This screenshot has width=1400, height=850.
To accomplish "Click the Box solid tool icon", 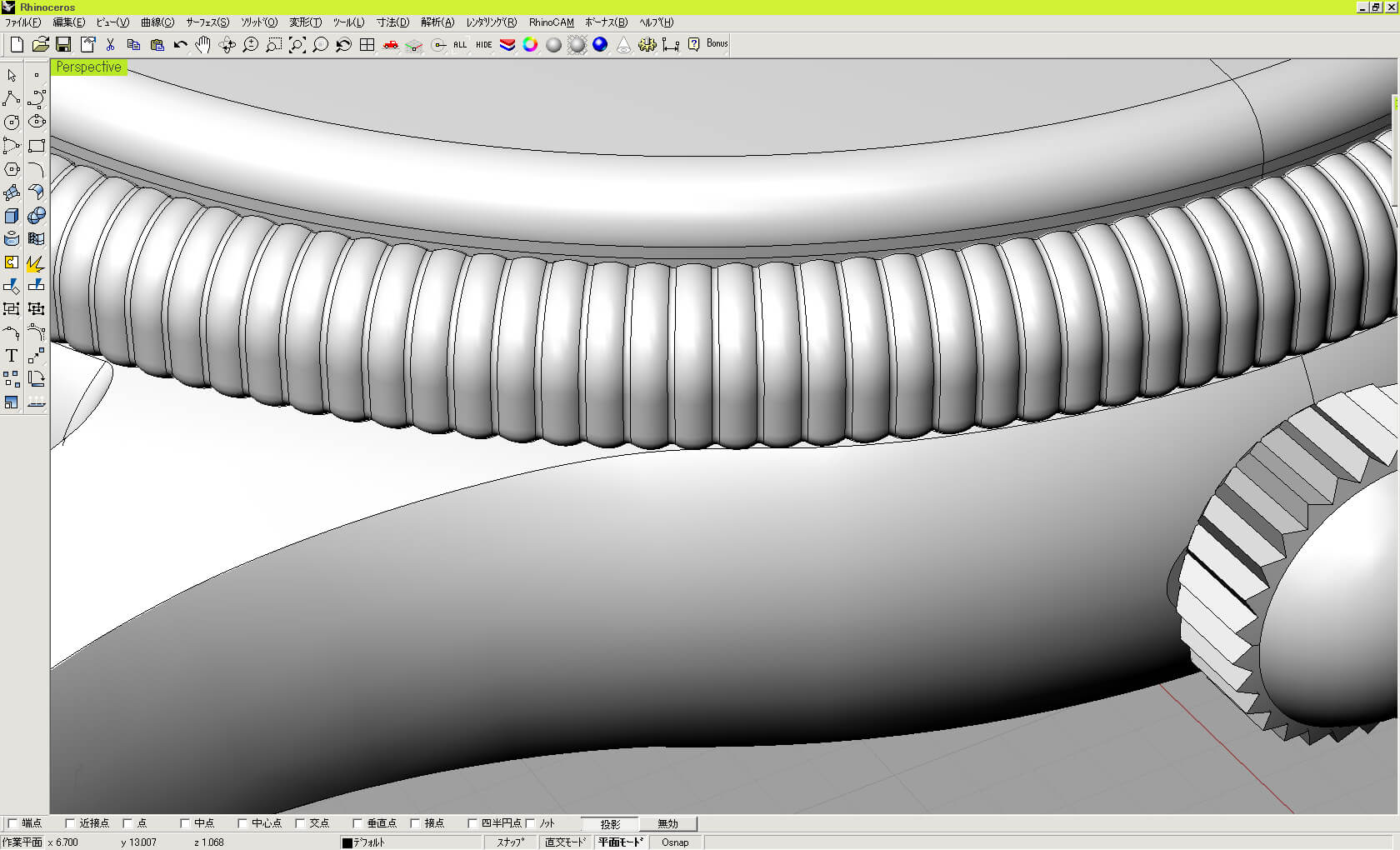I will [x=12, y=216].
